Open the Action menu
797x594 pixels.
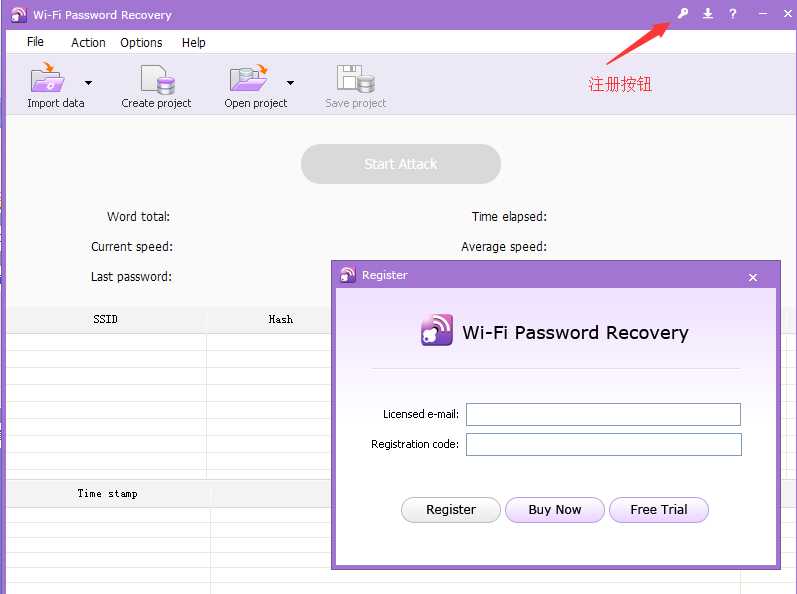point(88,43)
